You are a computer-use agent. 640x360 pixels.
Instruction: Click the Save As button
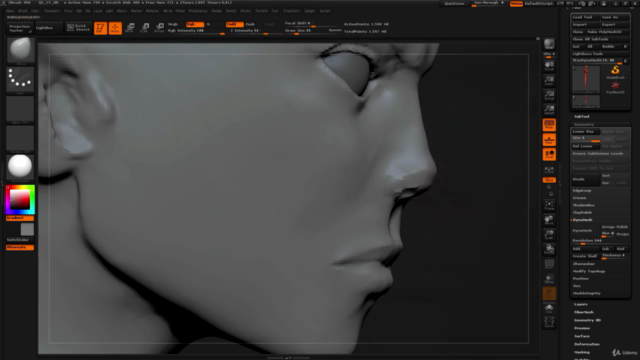(615, 17)
